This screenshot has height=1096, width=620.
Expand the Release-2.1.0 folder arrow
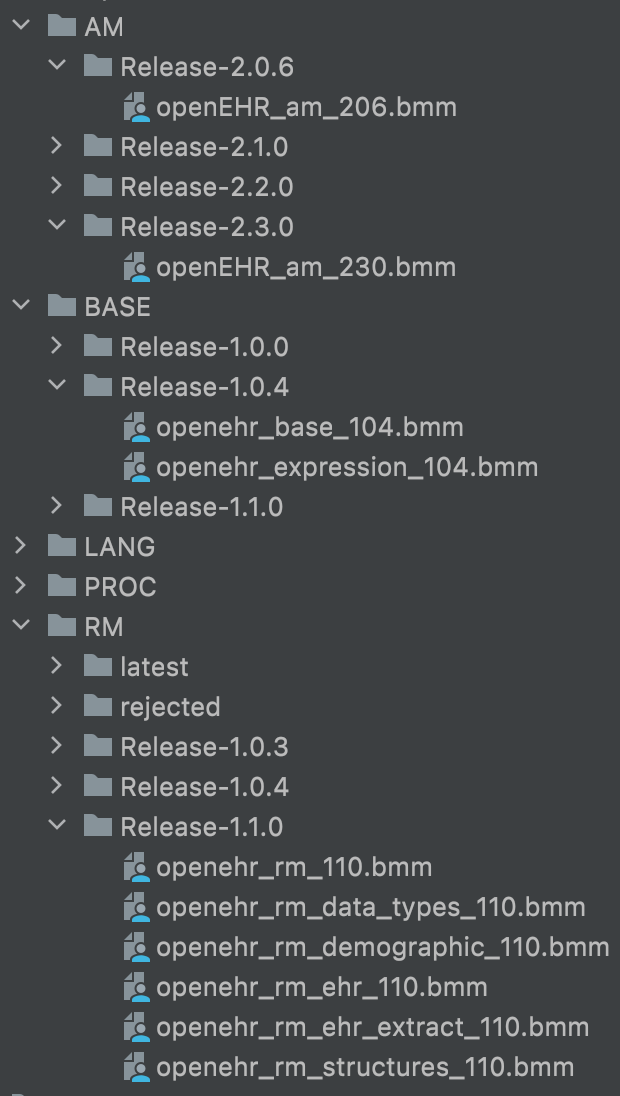(57, 147)
